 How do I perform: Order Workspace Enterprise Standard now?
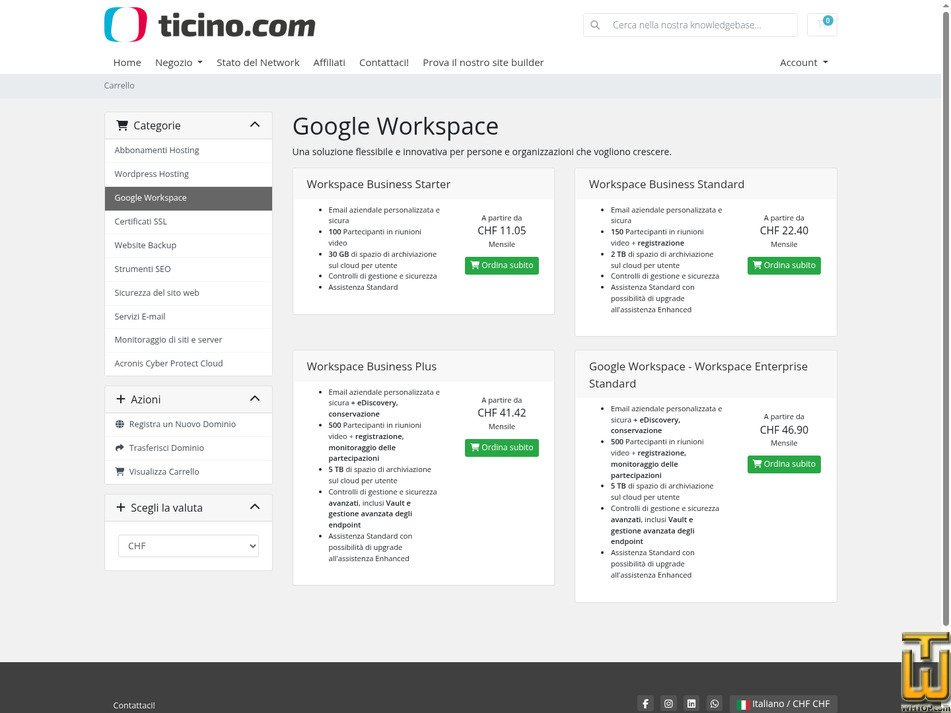pos(784,464)
